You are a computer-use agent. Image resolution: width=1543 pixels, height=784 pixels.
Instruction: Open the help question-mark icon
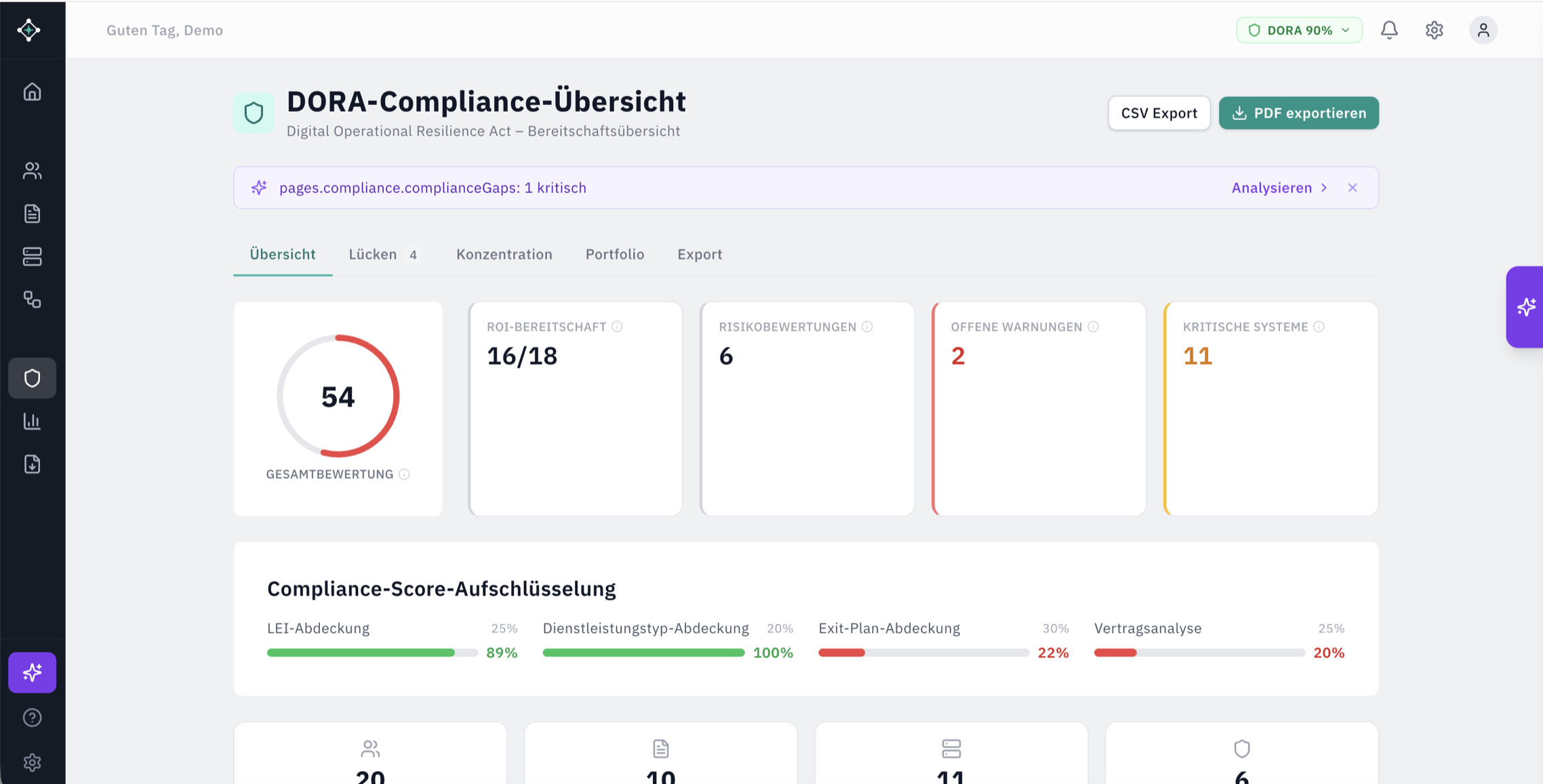[x=32, y=718]
